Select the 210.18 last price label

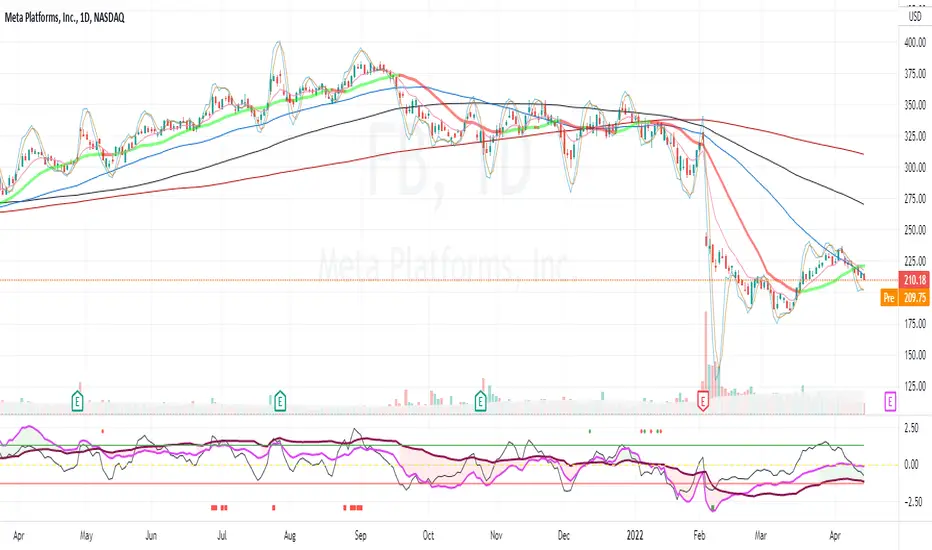click(x=915, y=280)
